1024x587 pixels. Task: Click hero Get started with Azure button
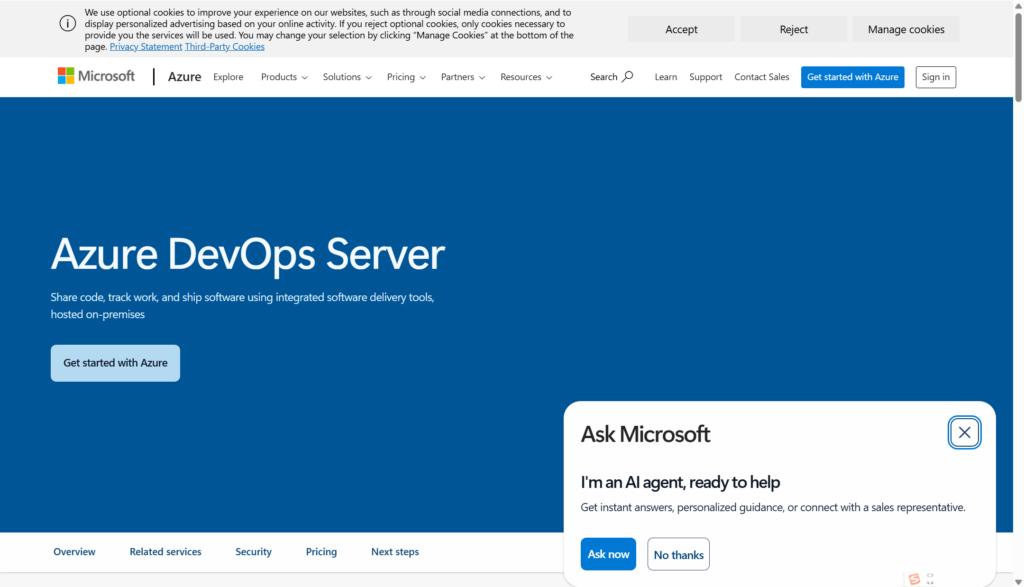click(x=116, y=363)
